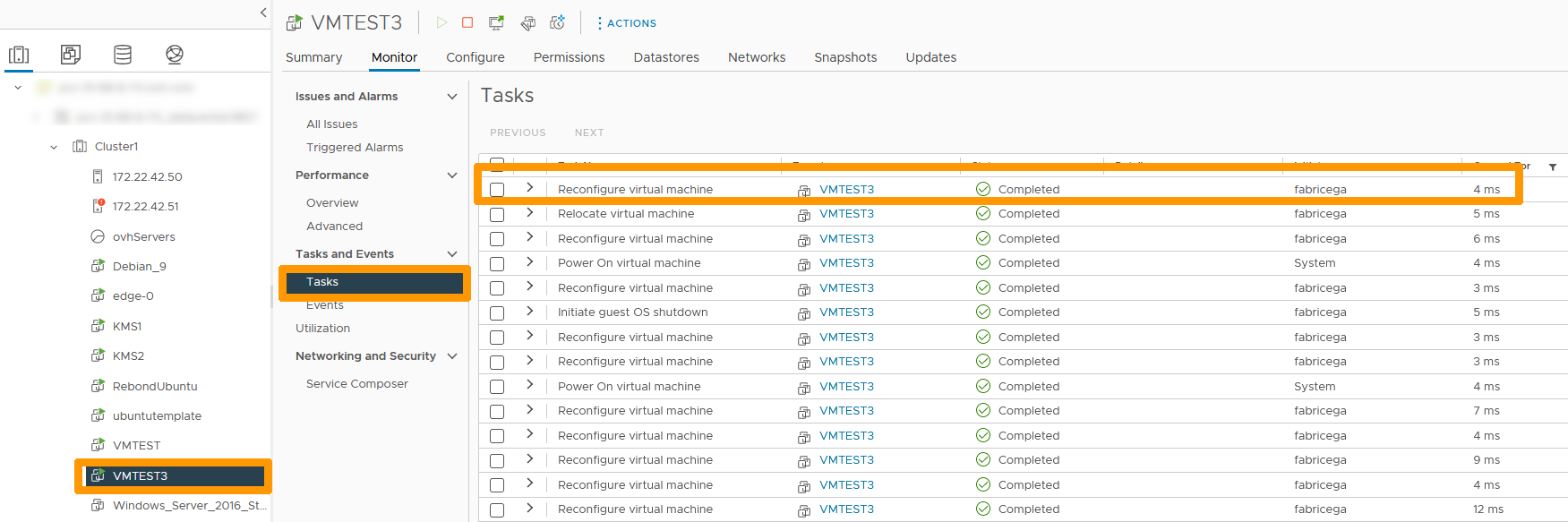Open the ACTIONS menu
Viewport: 1568px width, 522px height.
pyautogui.click(x=627, y=23)
